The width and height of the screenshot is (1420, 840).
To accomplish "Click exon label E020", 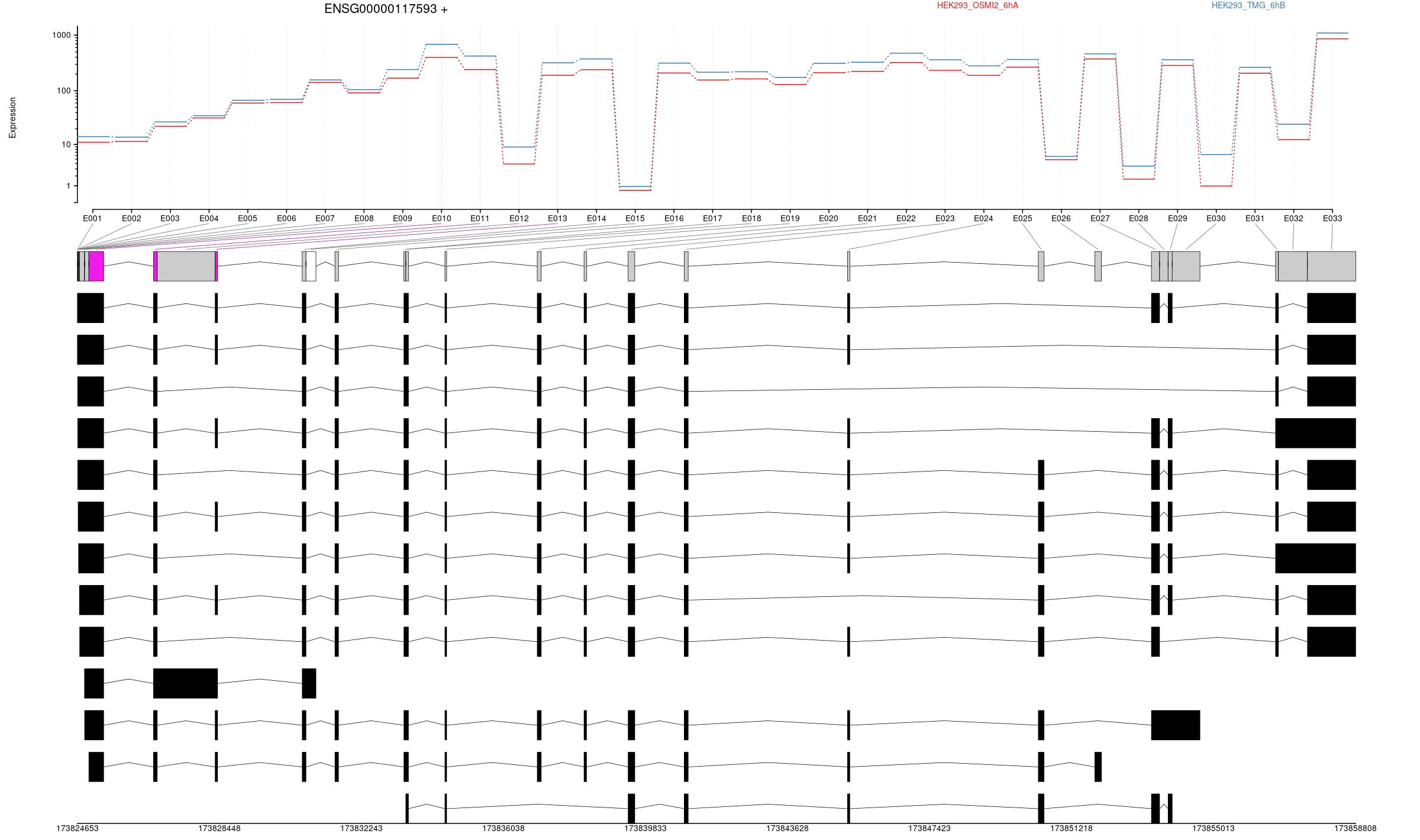I will click(828, 218).
